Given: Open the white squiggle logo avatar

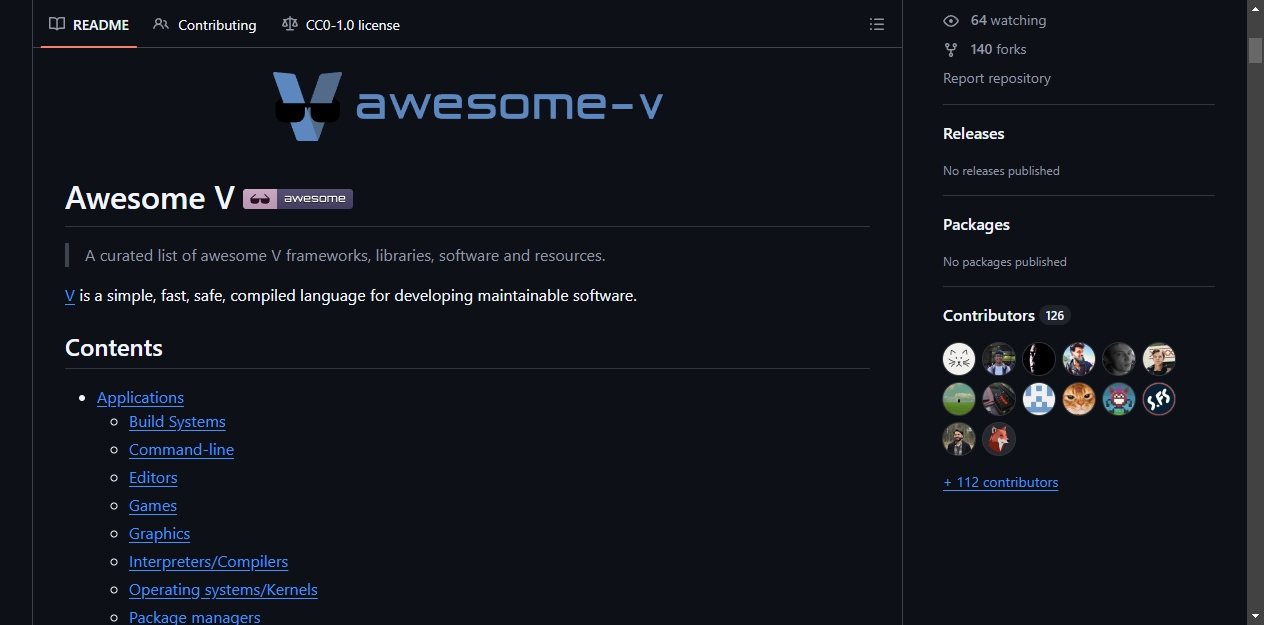Looking at the screenshot, I should 1159,399.
